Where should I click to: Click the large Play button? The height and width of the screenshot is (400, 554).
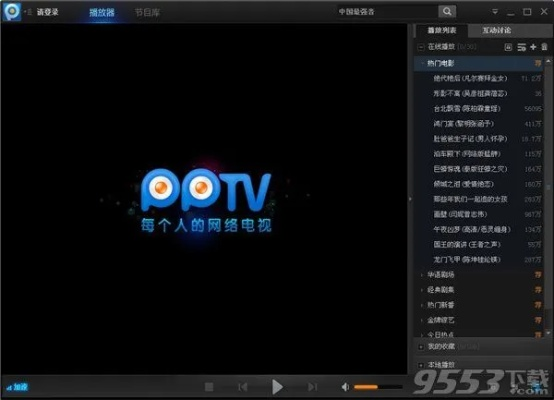pos(277,387)
